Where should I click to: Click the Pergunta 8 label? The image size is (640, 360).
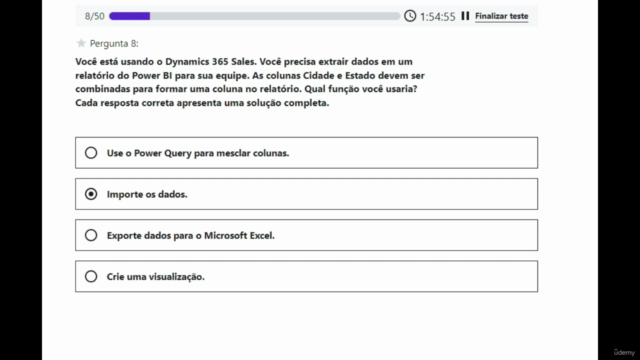114,43
